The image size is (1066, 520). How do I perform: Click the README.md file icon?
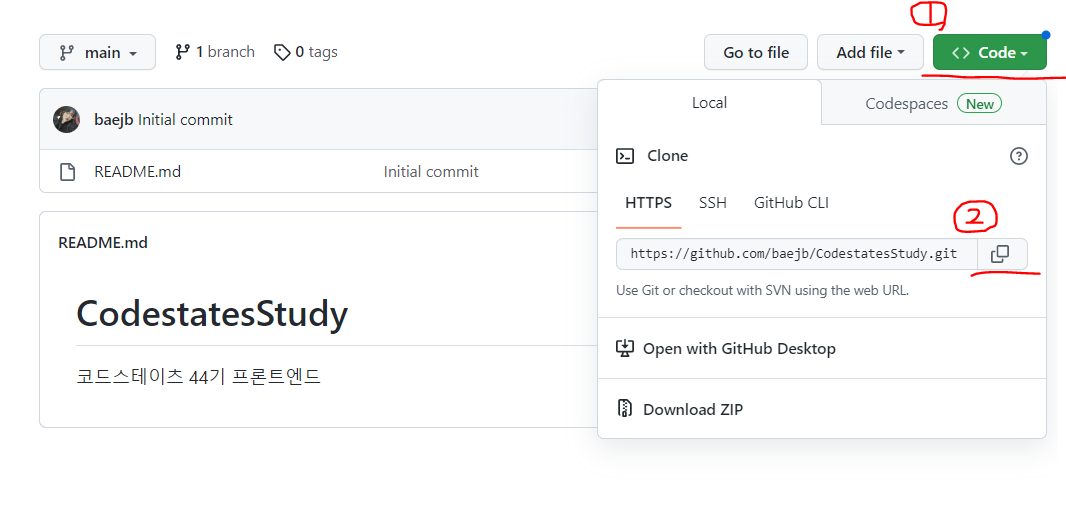tap(67, 172)
